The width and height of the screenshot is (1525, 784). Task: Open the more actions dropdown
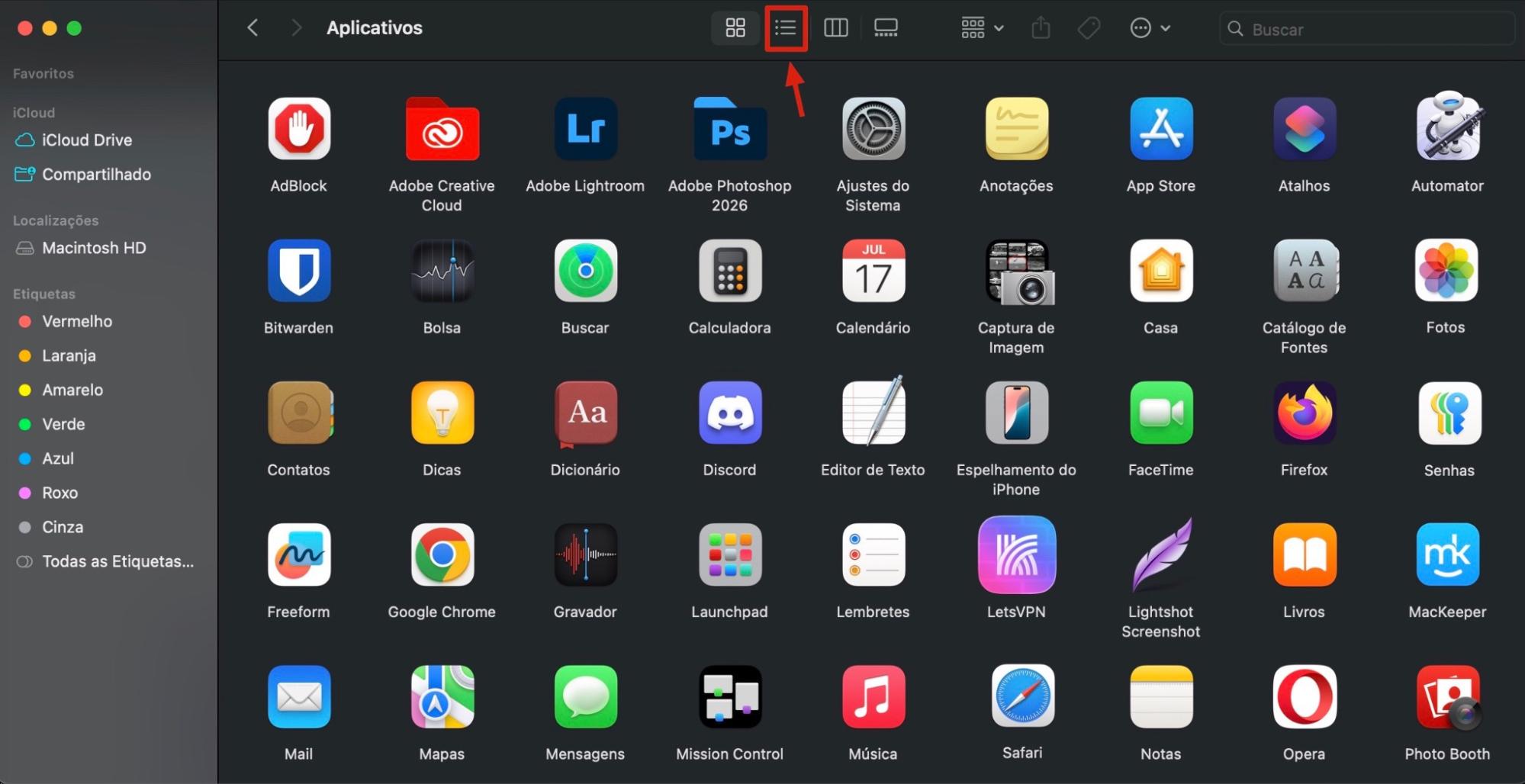pos(1150,27)
